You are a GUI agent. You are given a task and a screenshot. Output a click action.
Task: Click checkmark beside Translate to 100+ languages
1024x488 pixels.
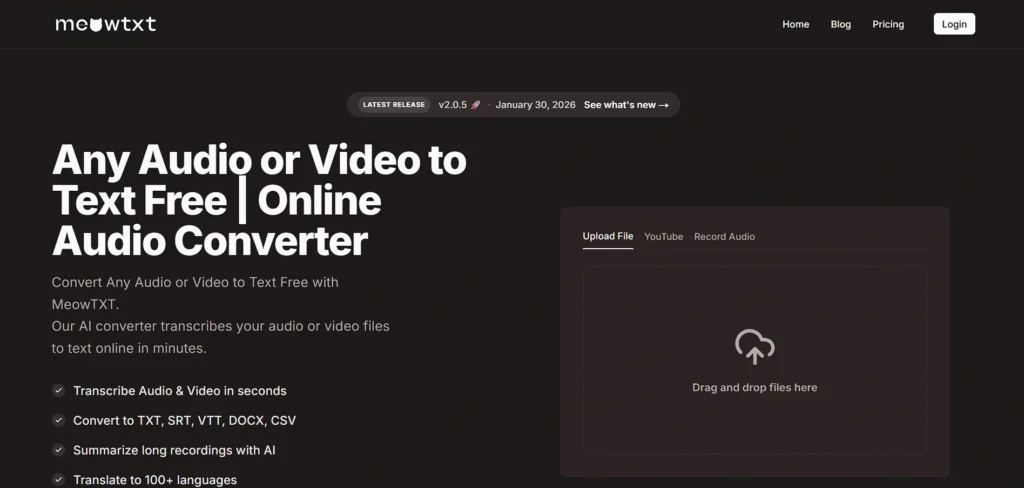[x=59, y=480]
